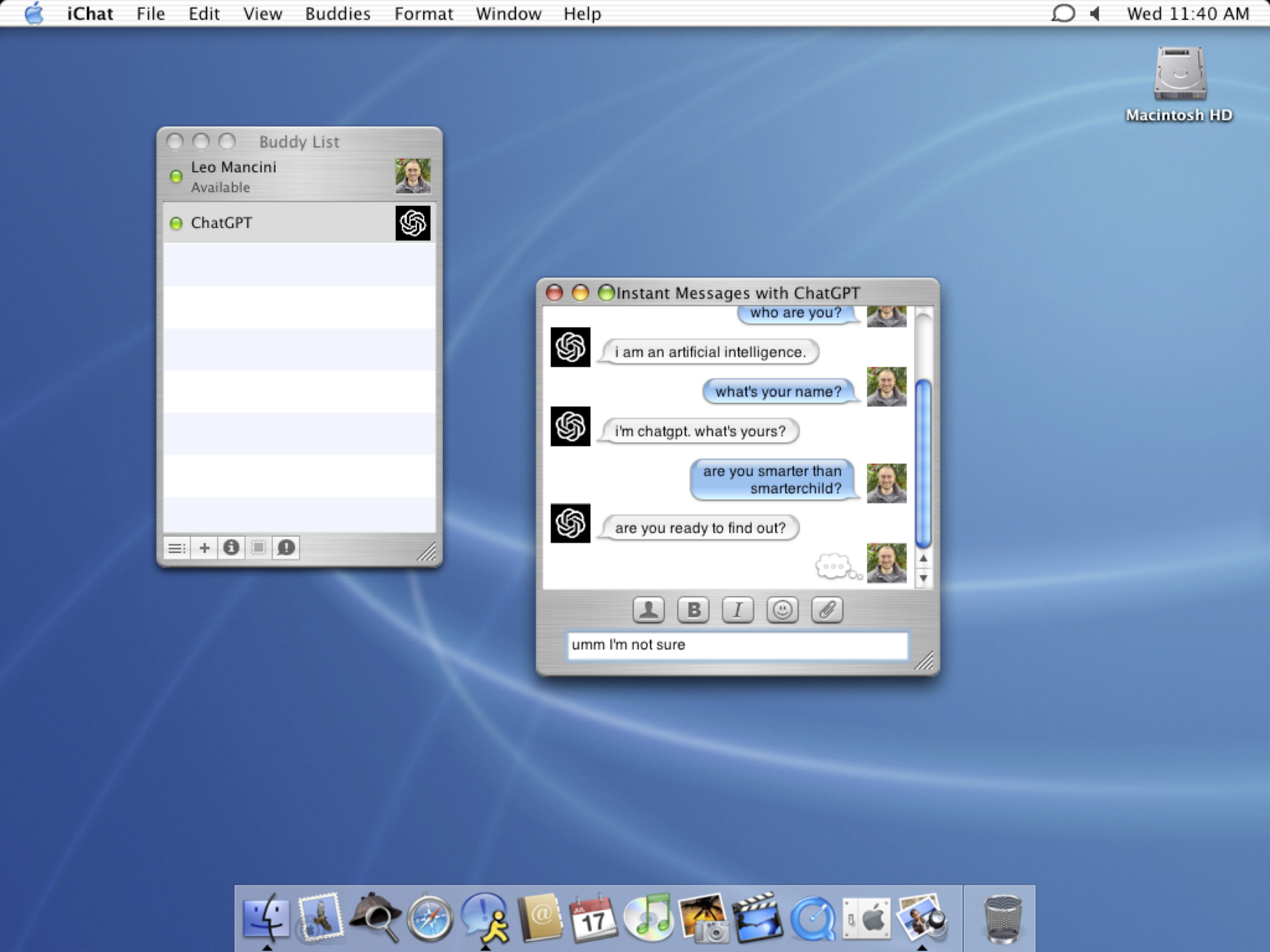Click 'Instant Messages with ChatGPT' title bar
This screenshot has height=952, width=1270.
tap(738, 293)
